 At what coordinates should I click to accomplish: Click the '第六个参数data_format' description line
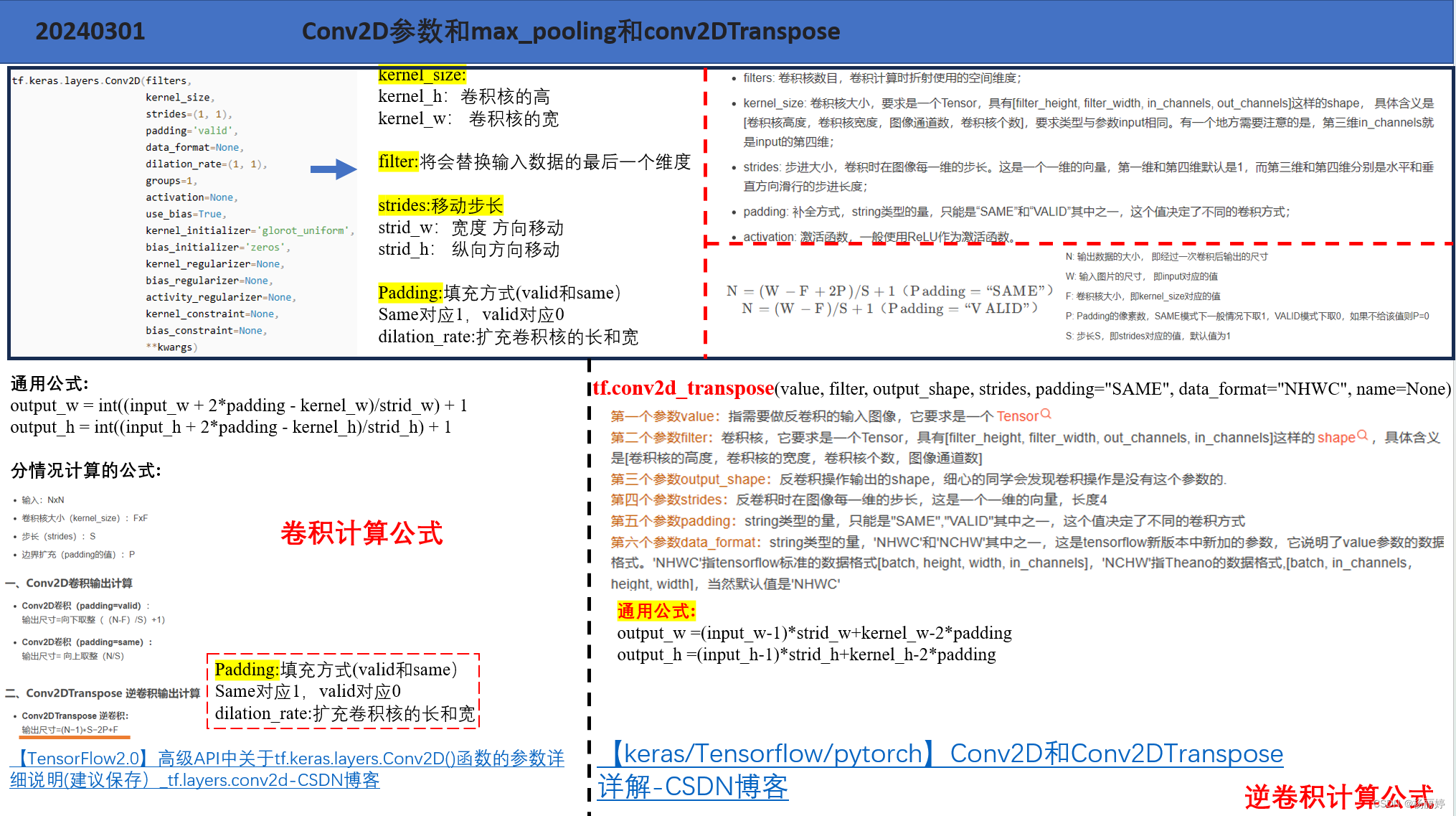[1028, 563]
